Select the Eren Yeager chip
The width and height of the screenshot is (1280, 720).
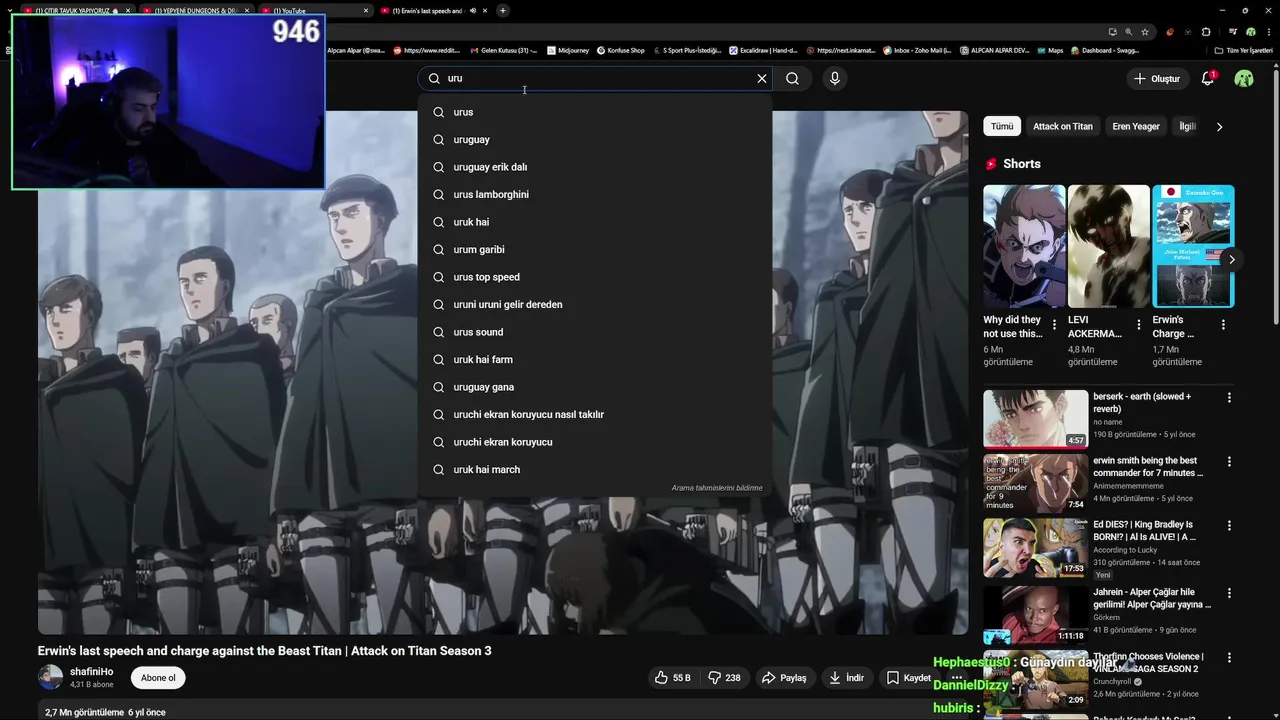(1136, 126)
